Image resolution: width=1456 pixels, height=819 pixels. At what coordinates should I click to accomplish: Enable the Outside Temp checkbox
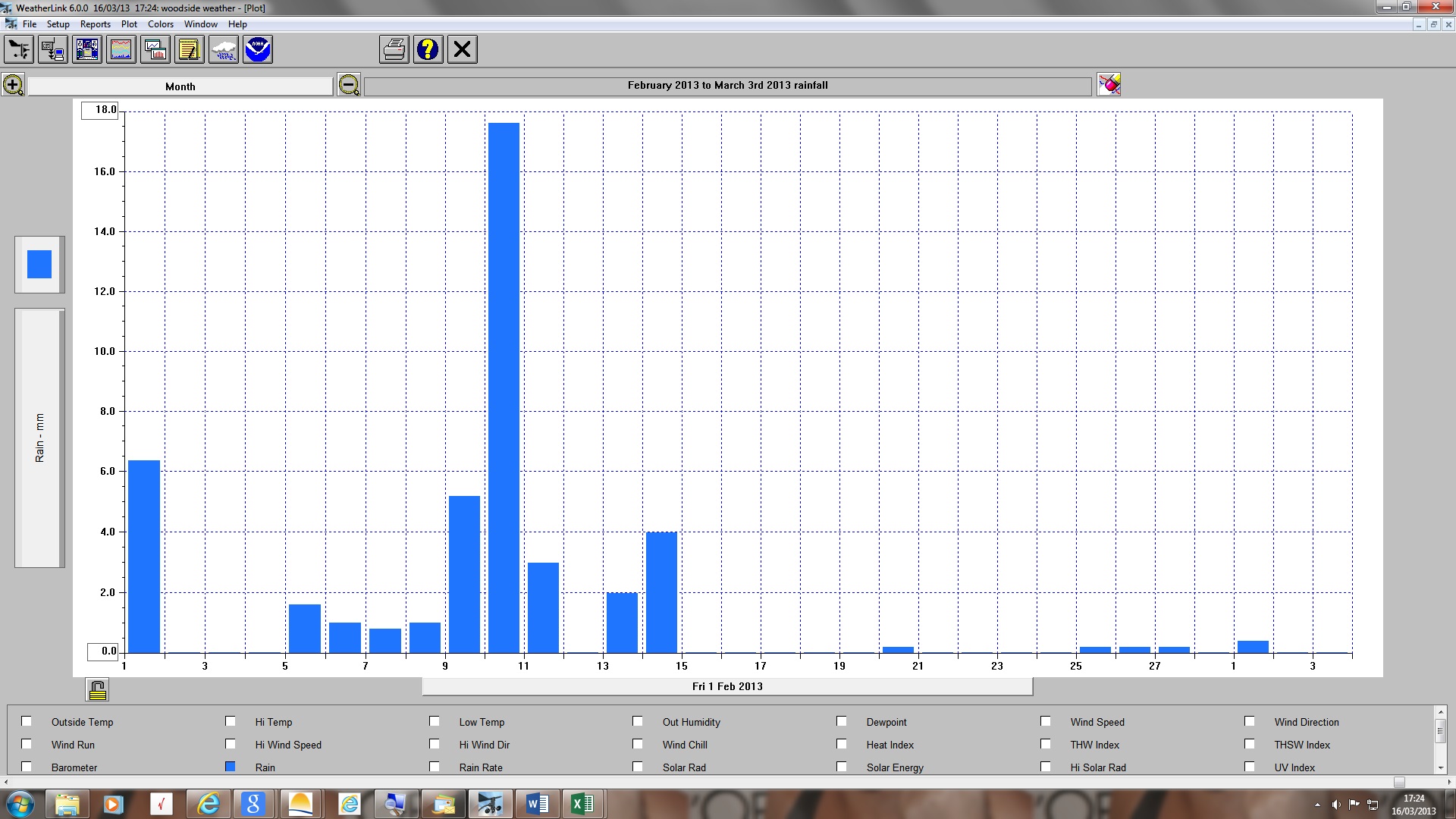coord(27,721)
